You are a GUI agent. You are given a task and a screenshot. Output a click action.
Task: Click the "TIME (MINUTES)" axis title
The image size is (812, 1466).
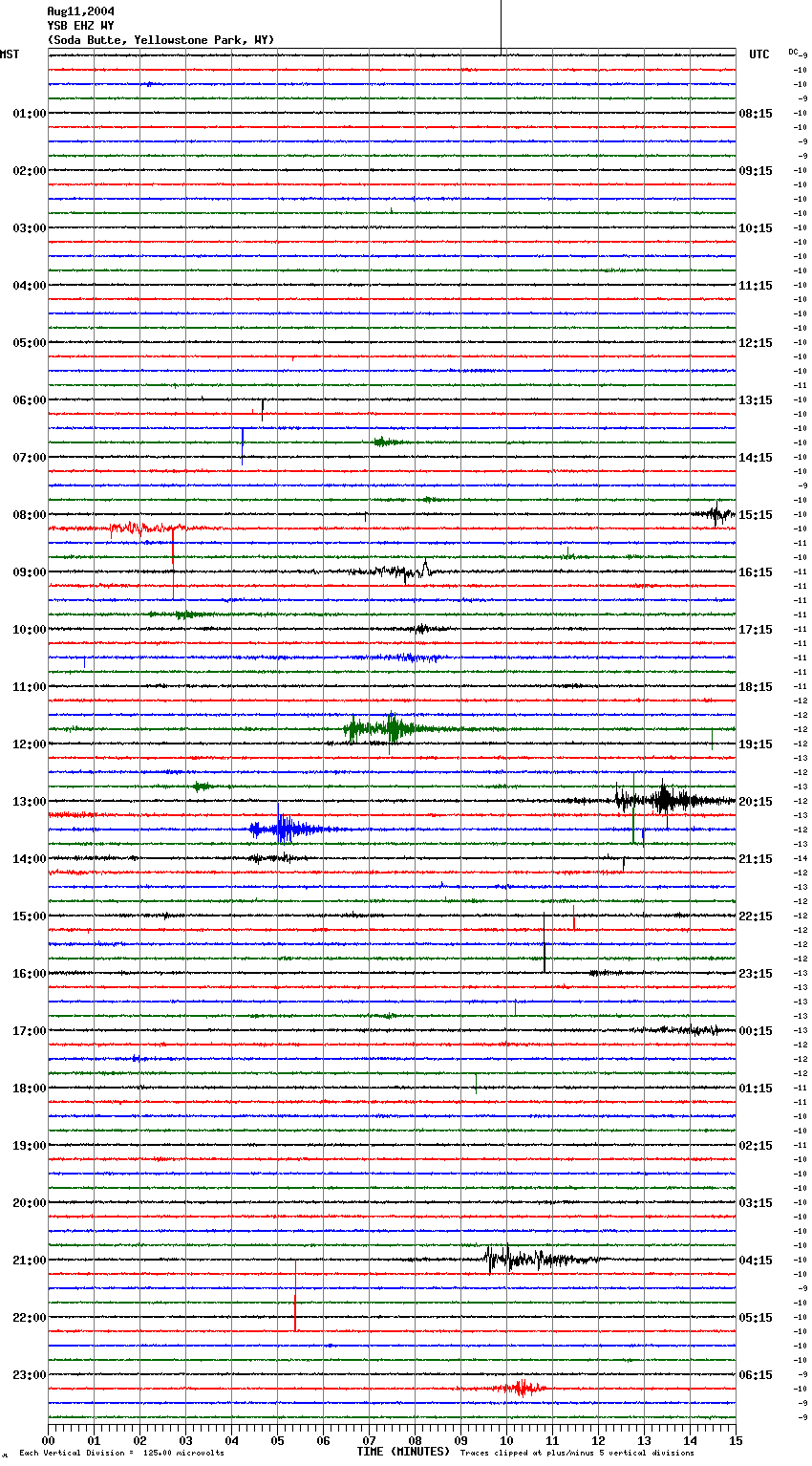[403, 1452]
